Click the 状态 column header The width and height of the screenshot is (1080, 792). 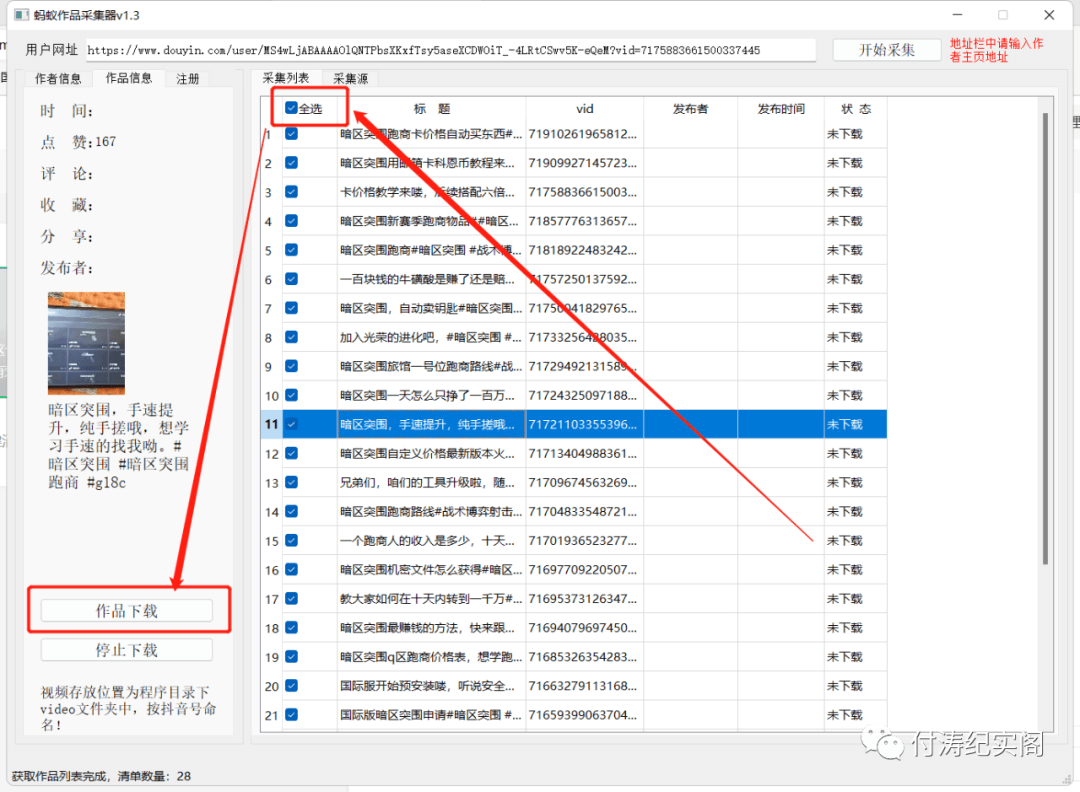pos(855,109)
